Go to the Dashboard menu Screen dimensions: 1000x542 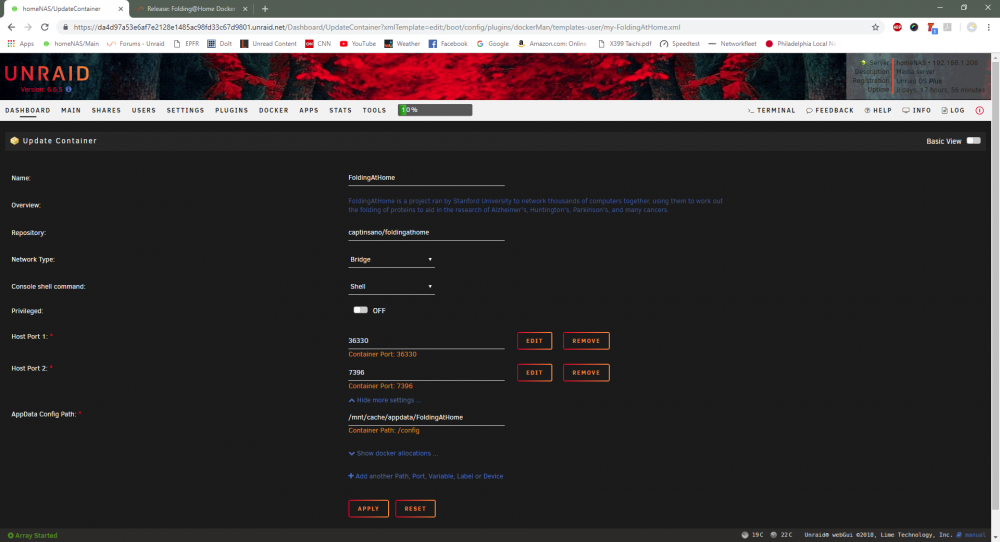[x=27, y=110]
